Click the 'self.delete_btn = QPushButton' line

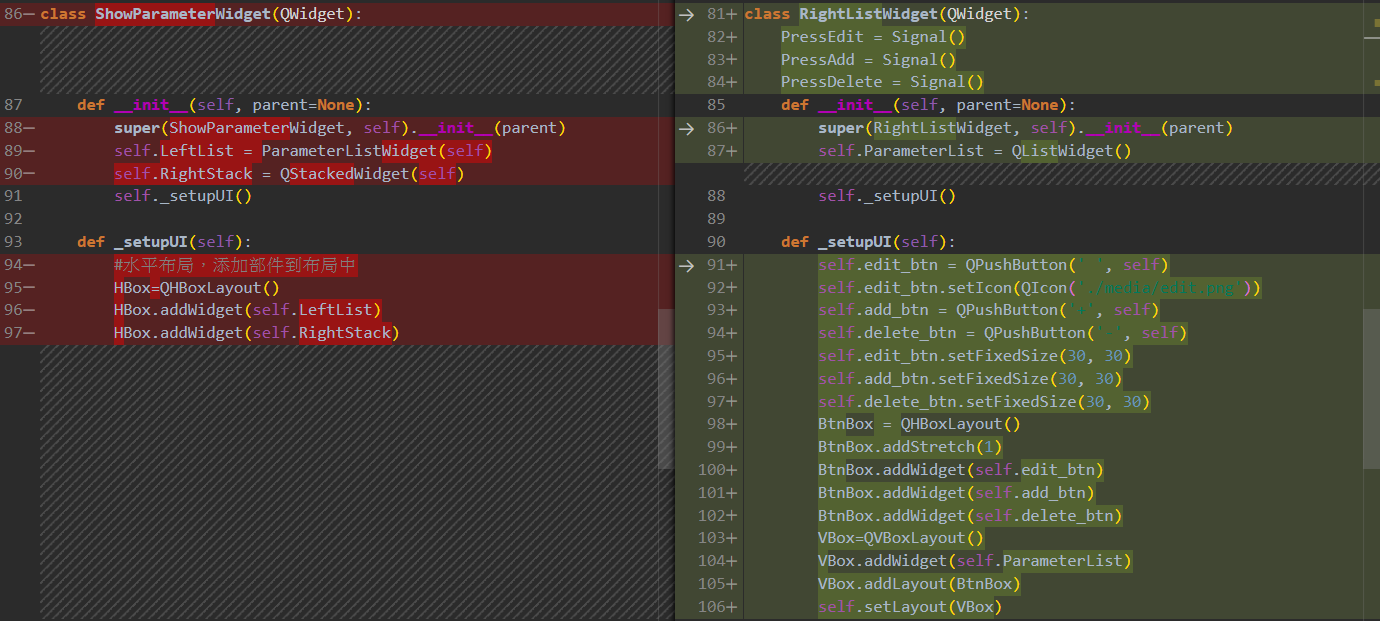point(1003,333)
